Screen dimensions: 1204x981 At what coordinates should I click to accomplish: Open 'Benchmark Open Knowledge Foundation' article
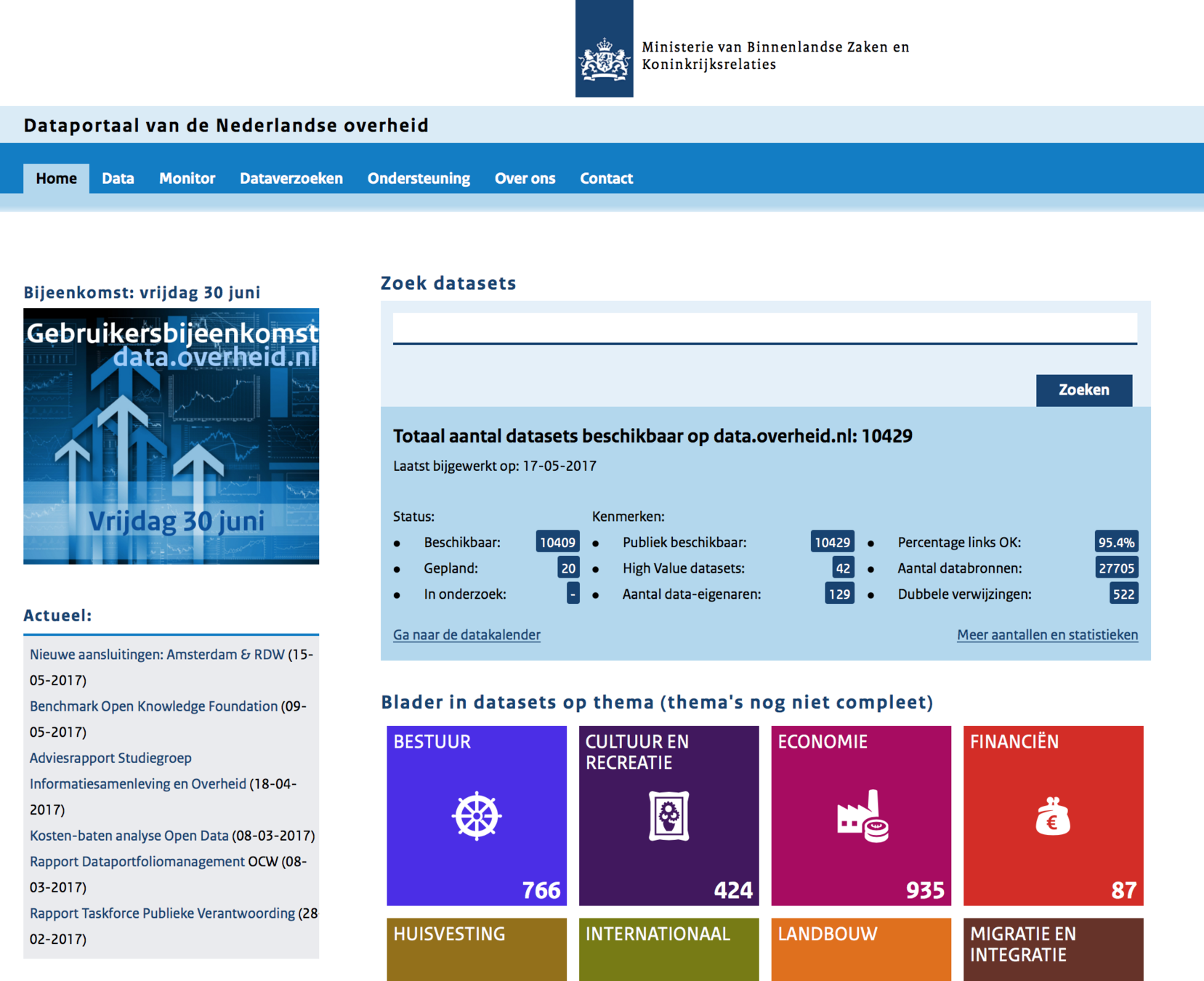pos(153,706)
